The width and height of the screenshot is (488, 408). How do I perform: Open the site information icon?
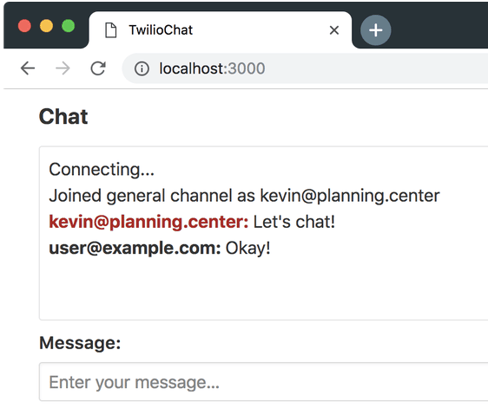point(142,69)
